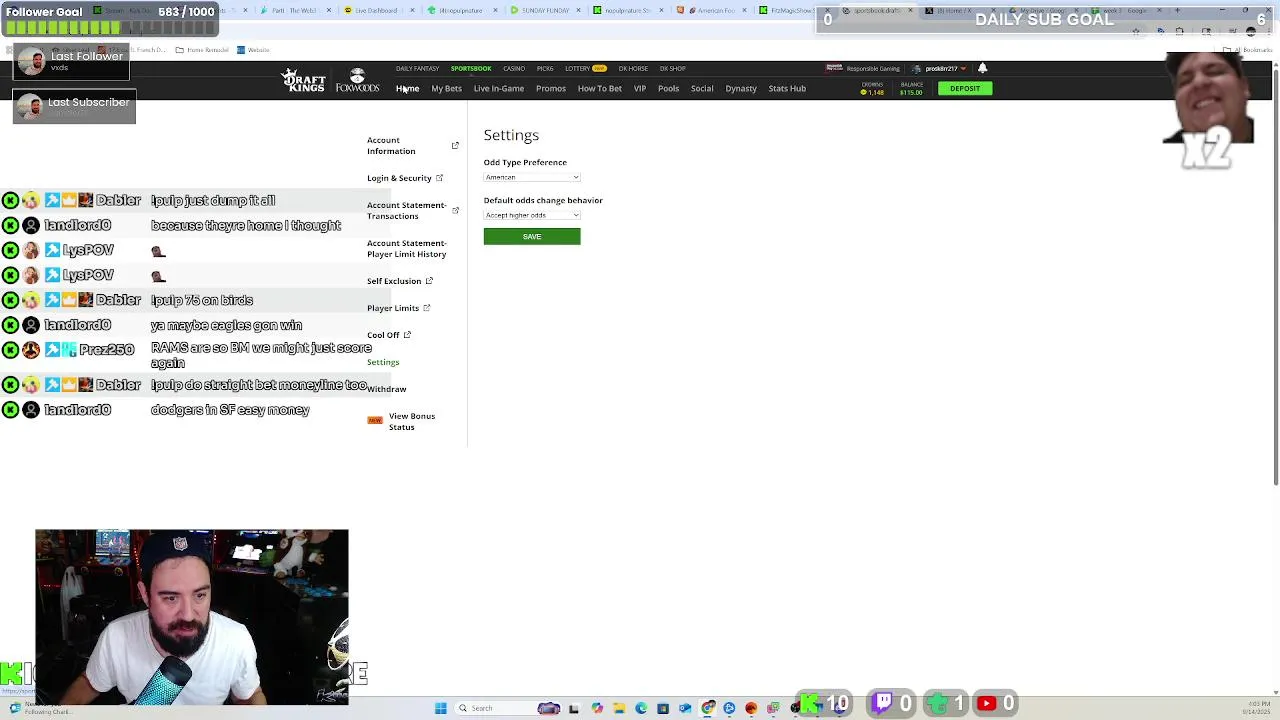Click external link icon next to Login & Security

(x=439, y=178)
